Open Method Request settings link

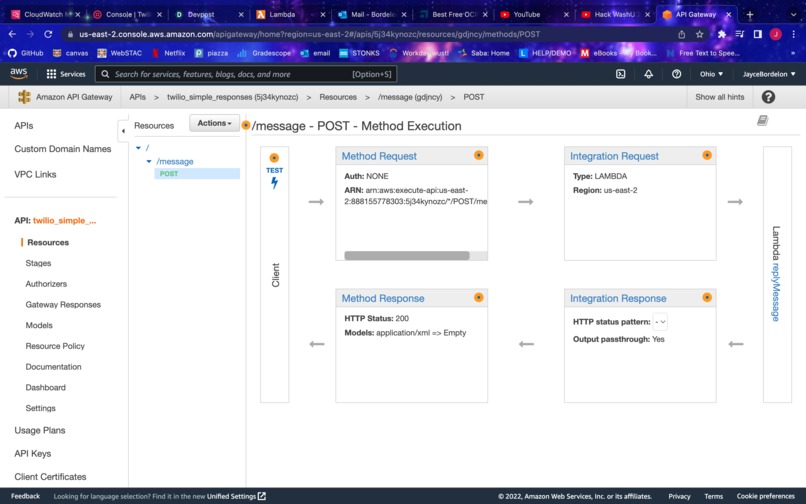click(379, 156)
